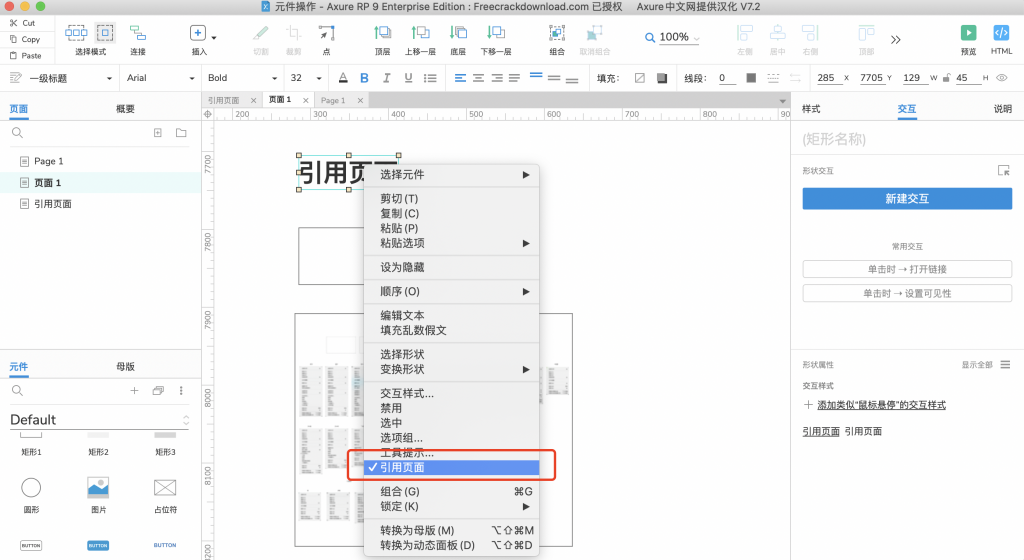Viewport: 1024px width, 560px height.
Task: Click the text color swatch
Action: click(342, 78)
